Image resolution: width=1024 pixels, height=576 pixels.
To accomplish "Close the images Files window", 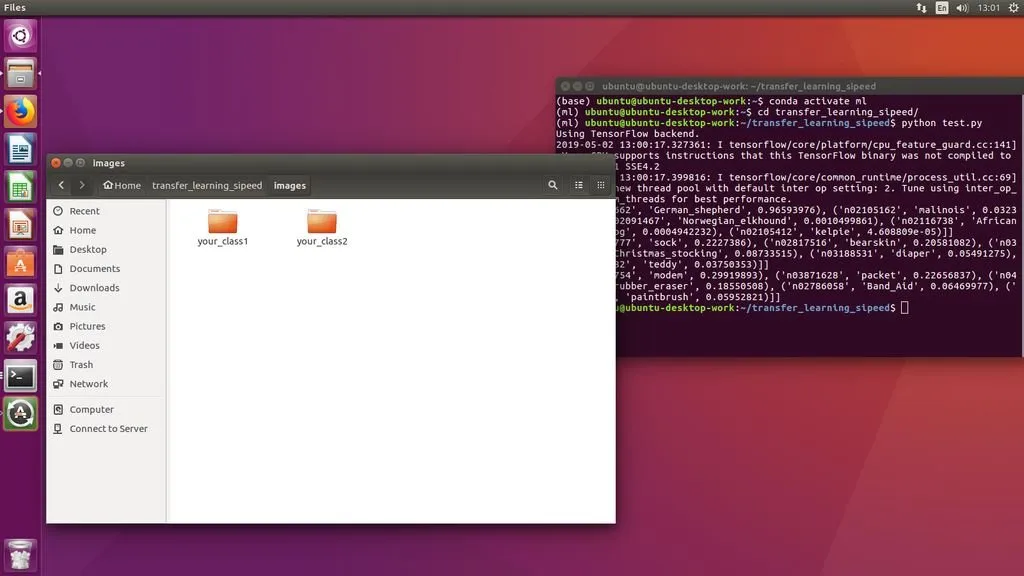I will click(56, 163).
